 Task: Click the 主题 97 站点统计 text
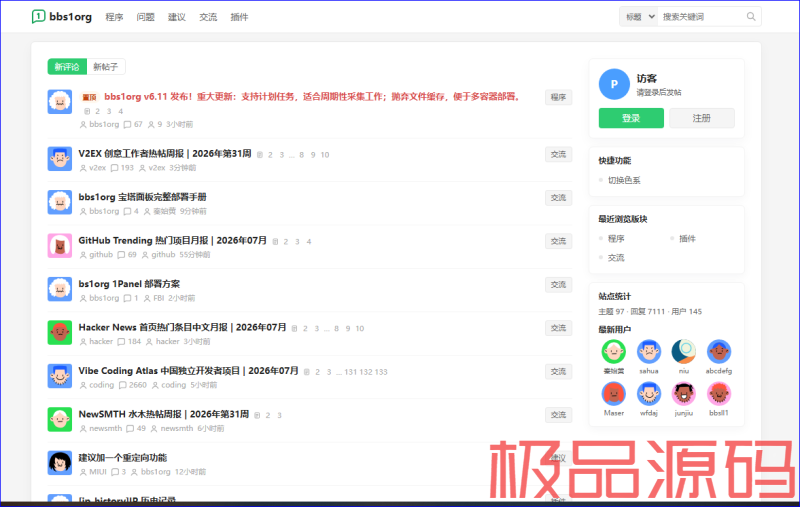(611, 312)
